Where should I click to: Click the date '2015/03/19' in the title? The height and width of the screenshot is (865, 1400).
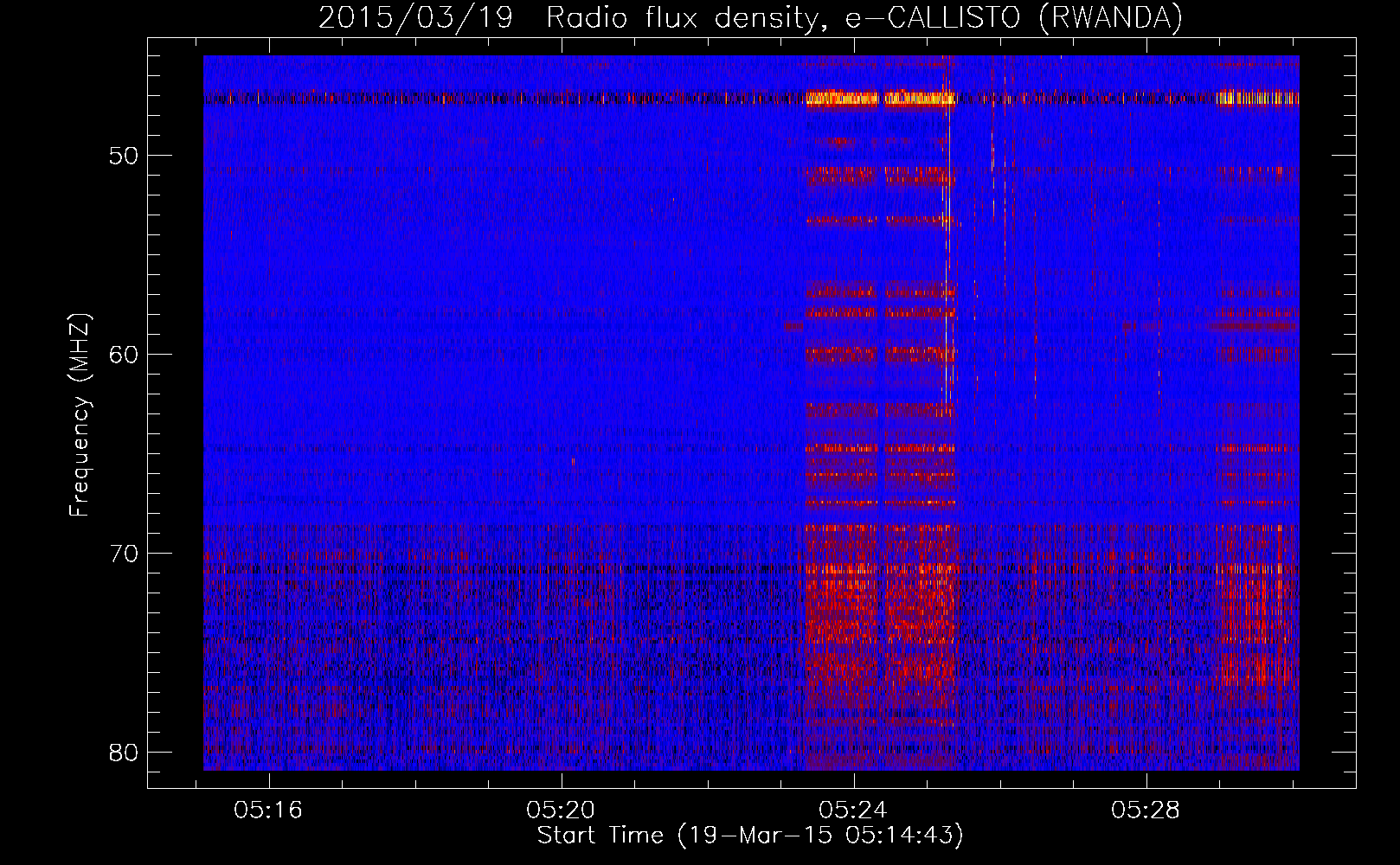pyautogui.click(x=416, y=18)
